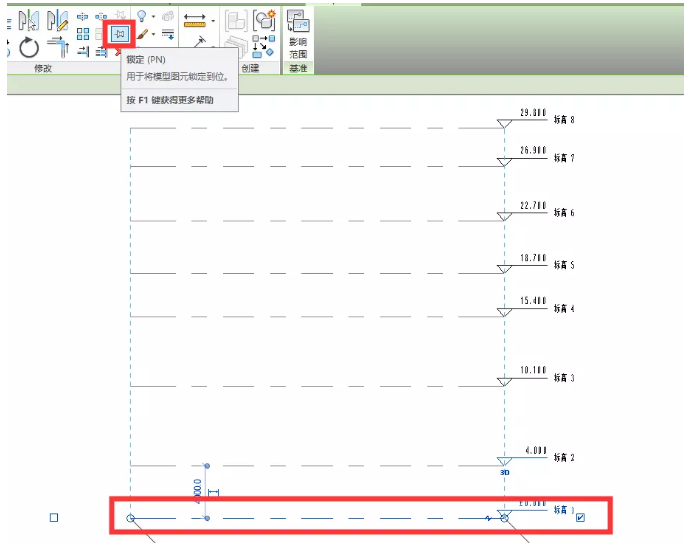Click the 15.400 elevation value
The width and height of the screenshot is (689, 545).
pyautogui.click(x=533, y=301)
